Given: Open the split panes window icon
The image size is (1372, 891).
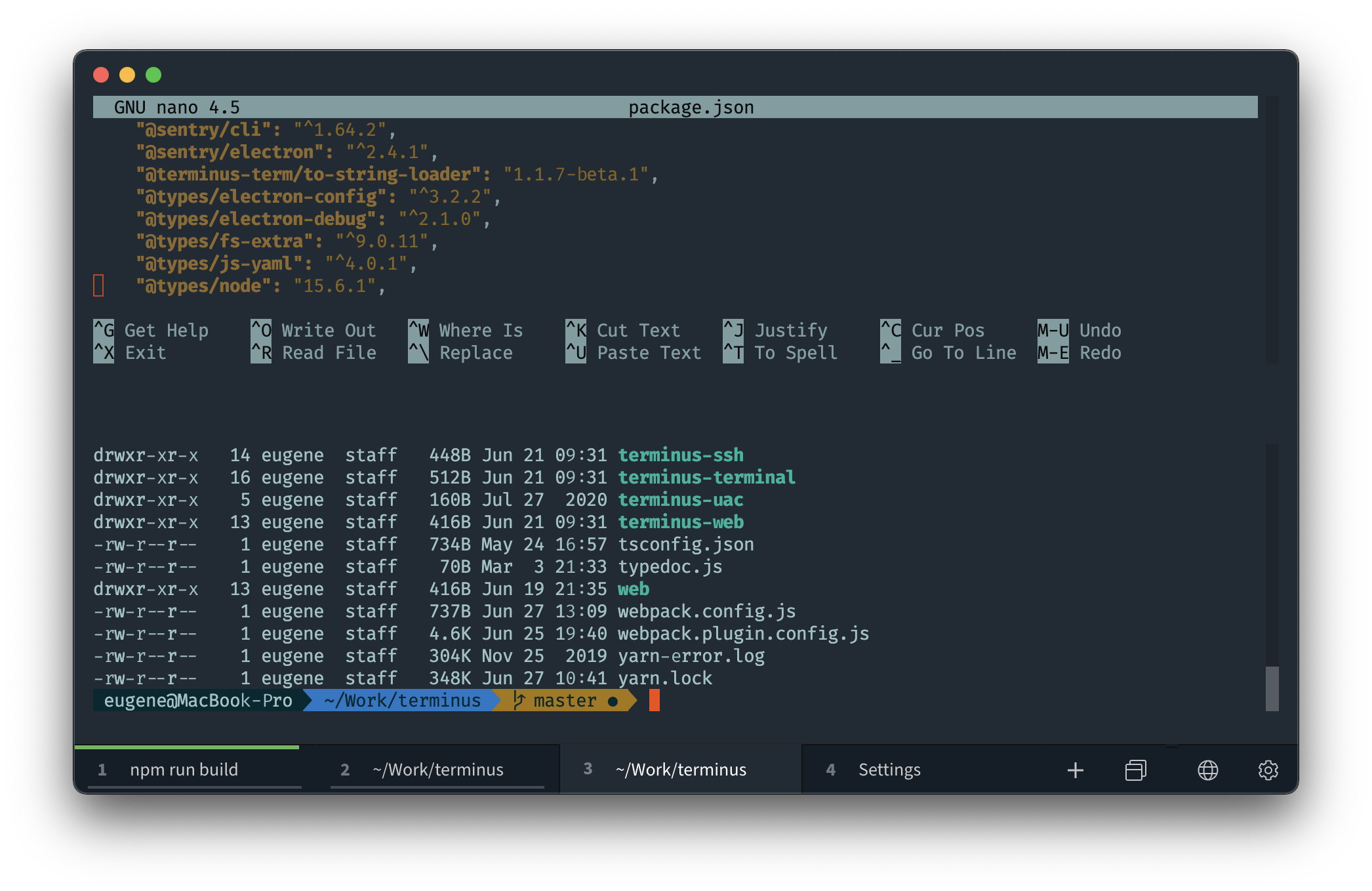Looking at the screenshot, I should pos(1135,770).
